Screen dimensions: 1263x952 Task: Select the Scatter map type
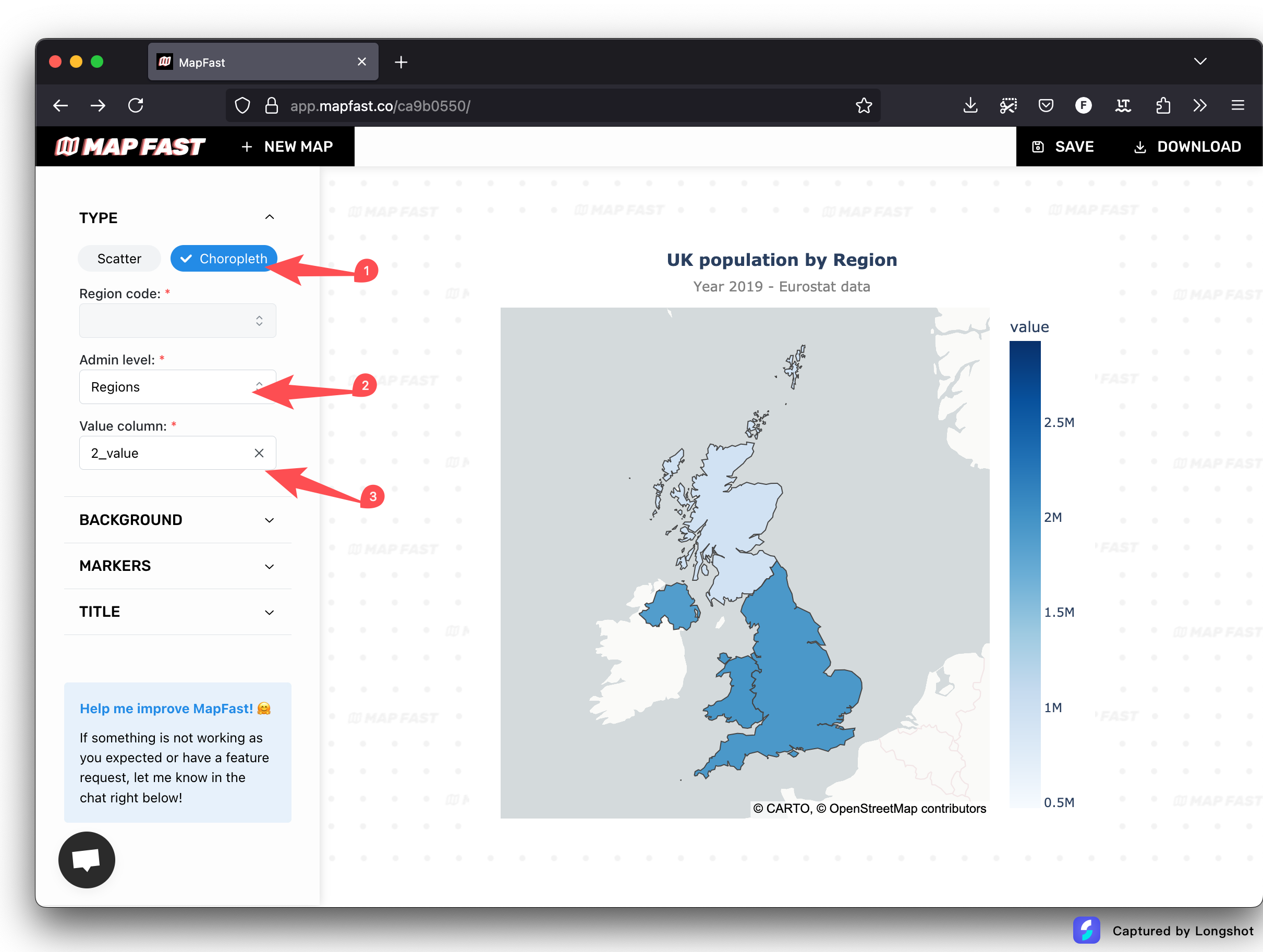click(x=119, y=259)
